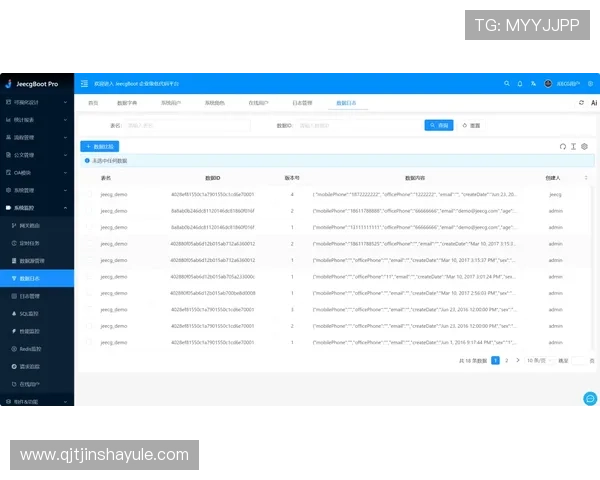Click the 重置 reset button

click(471, 125)
